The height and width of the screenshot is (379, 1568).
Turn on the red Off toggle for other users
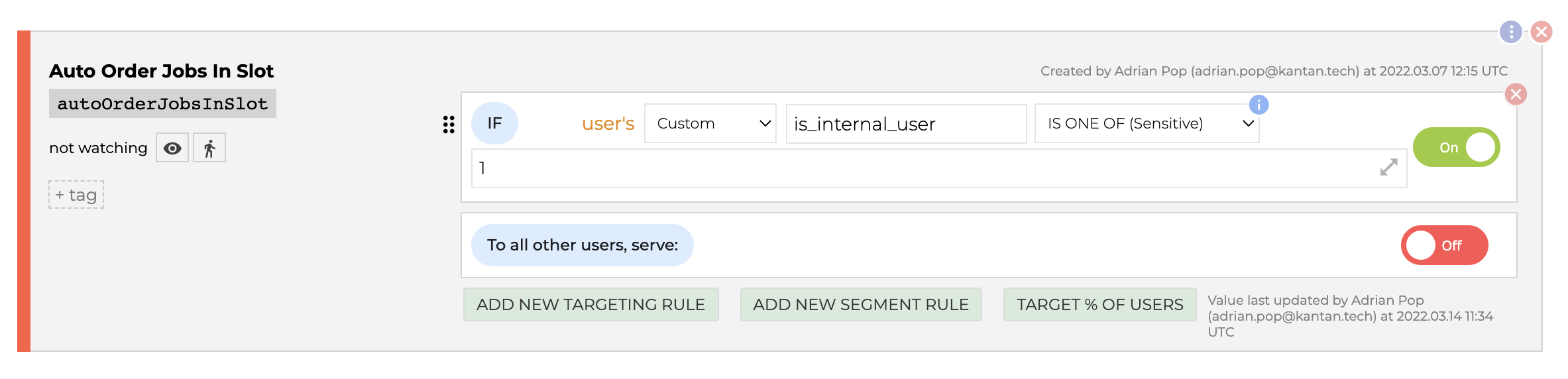pos(1444,245)
